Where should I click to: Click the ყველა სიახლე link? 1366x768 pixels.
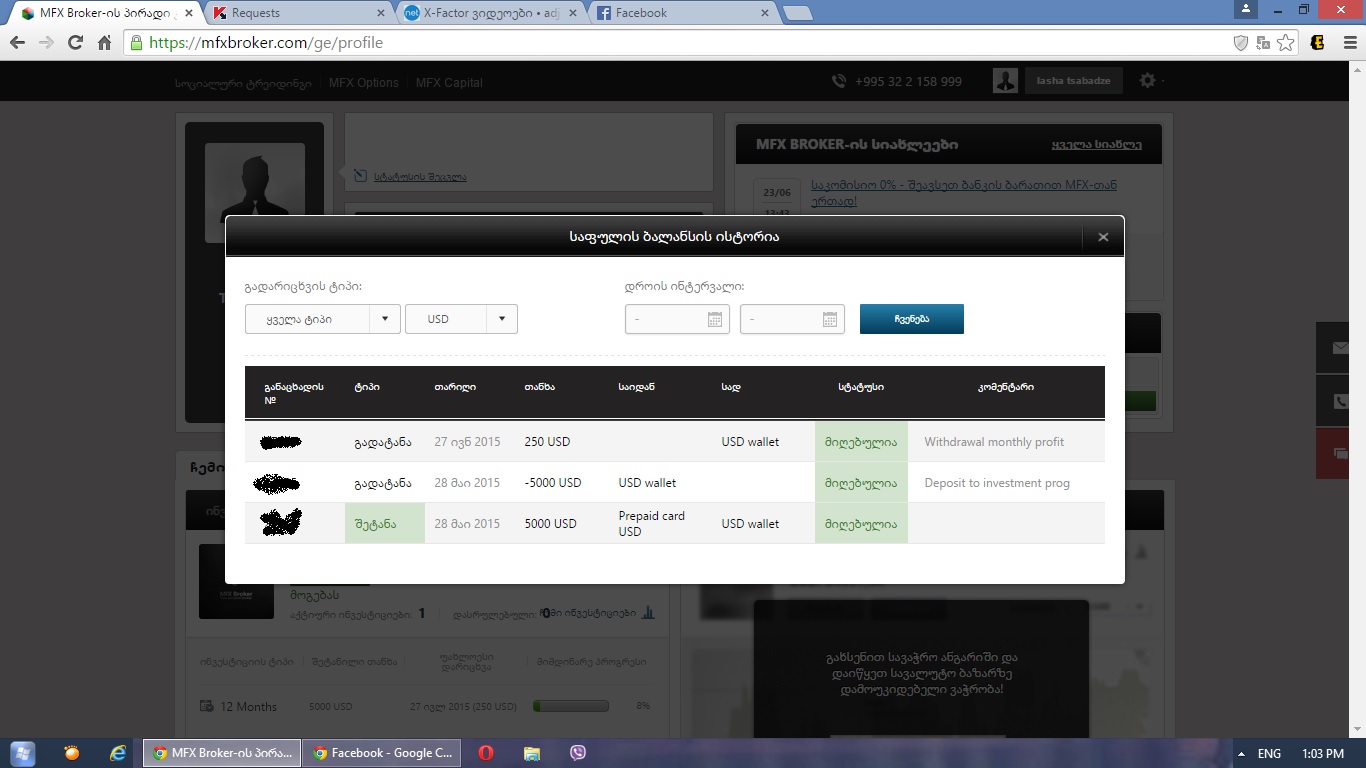coord(1096,144)
